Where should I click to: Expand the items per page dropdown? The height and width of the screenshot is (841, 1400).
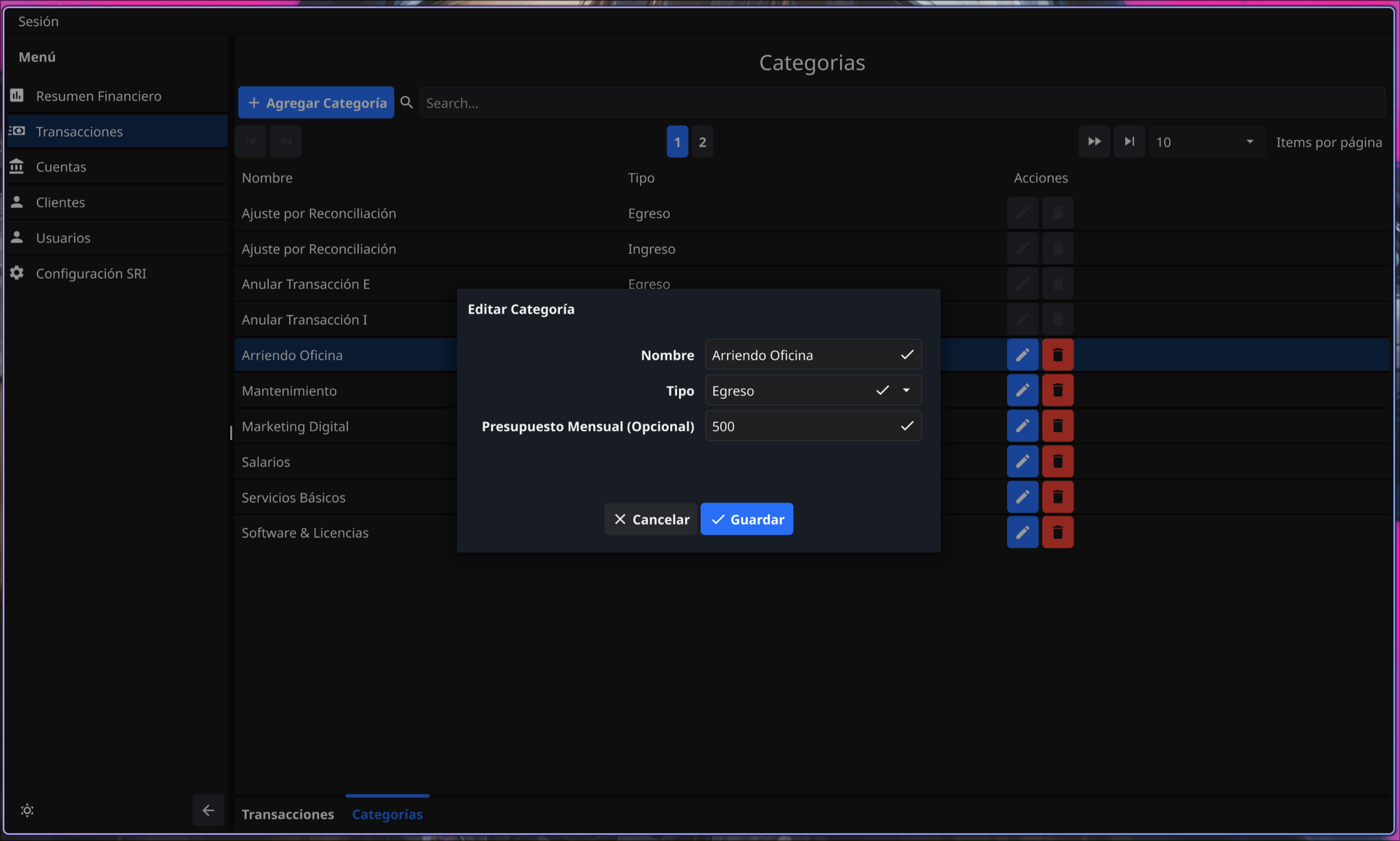[1249, 142]
